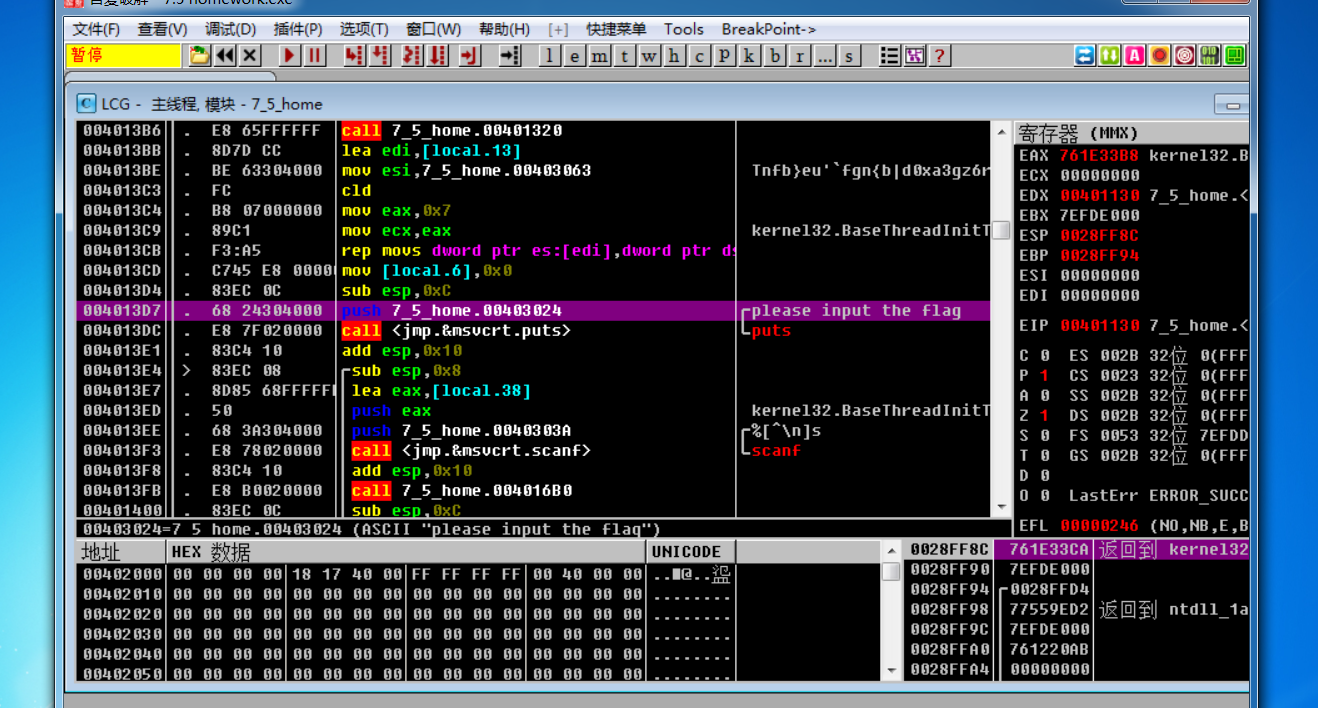This screenshot has width=1318, height=708.
Task: Click the red question mark help icon
Action: pos(939,56)
